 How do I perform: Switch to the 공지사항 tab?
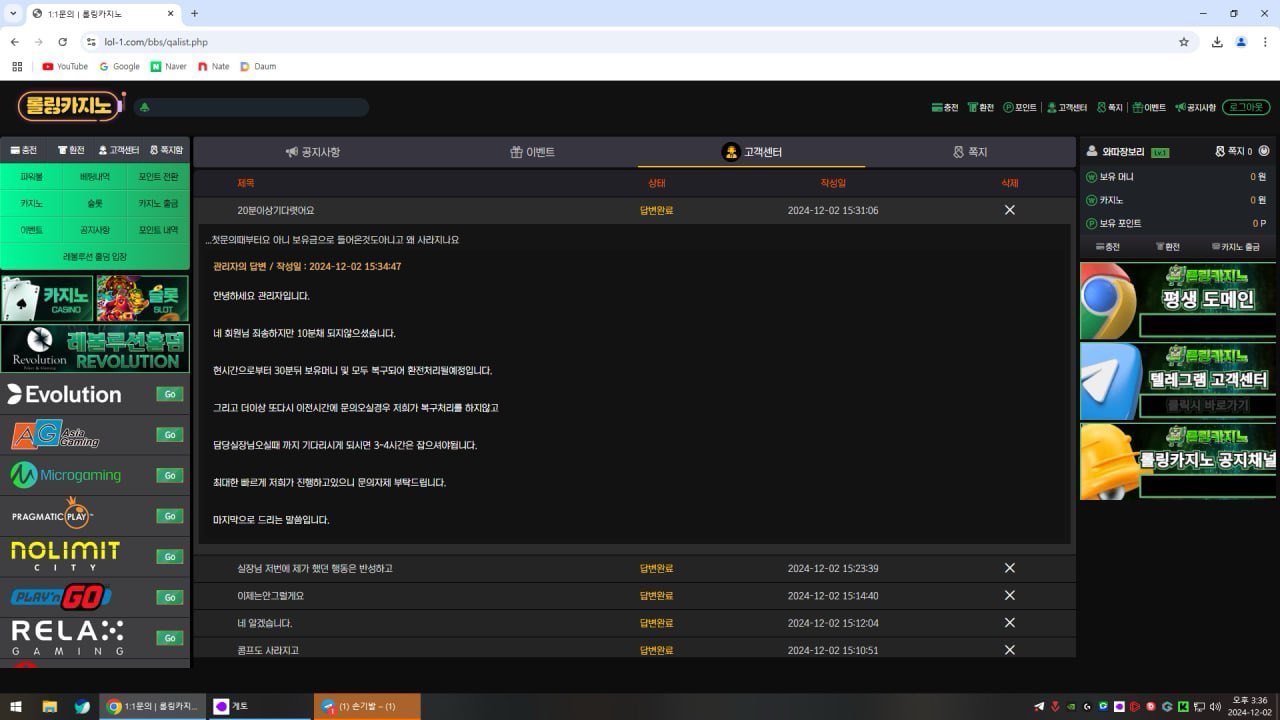313,152
